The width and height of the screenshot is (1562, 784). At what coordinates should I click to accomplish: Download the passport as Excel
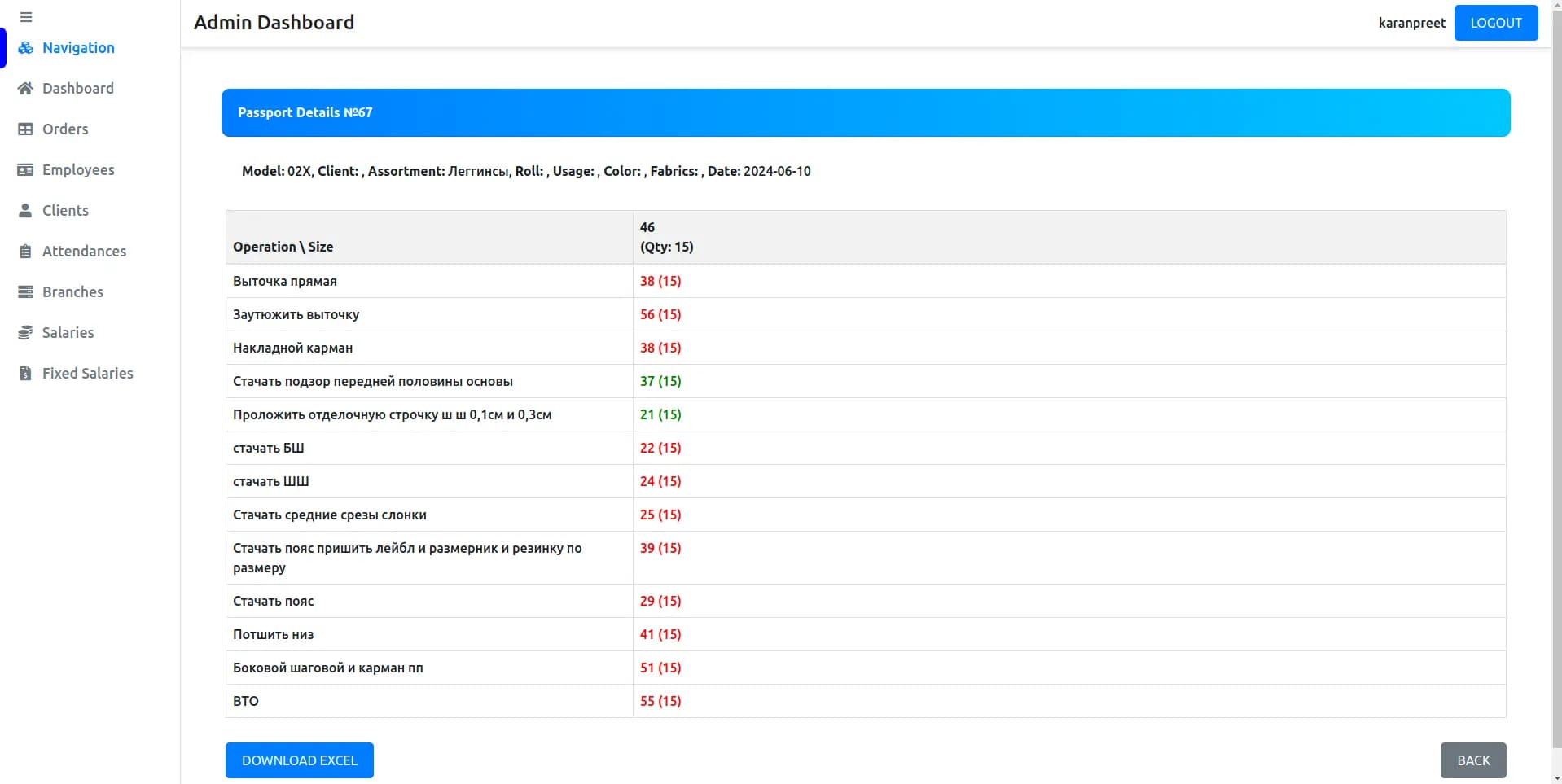[299, 760]
